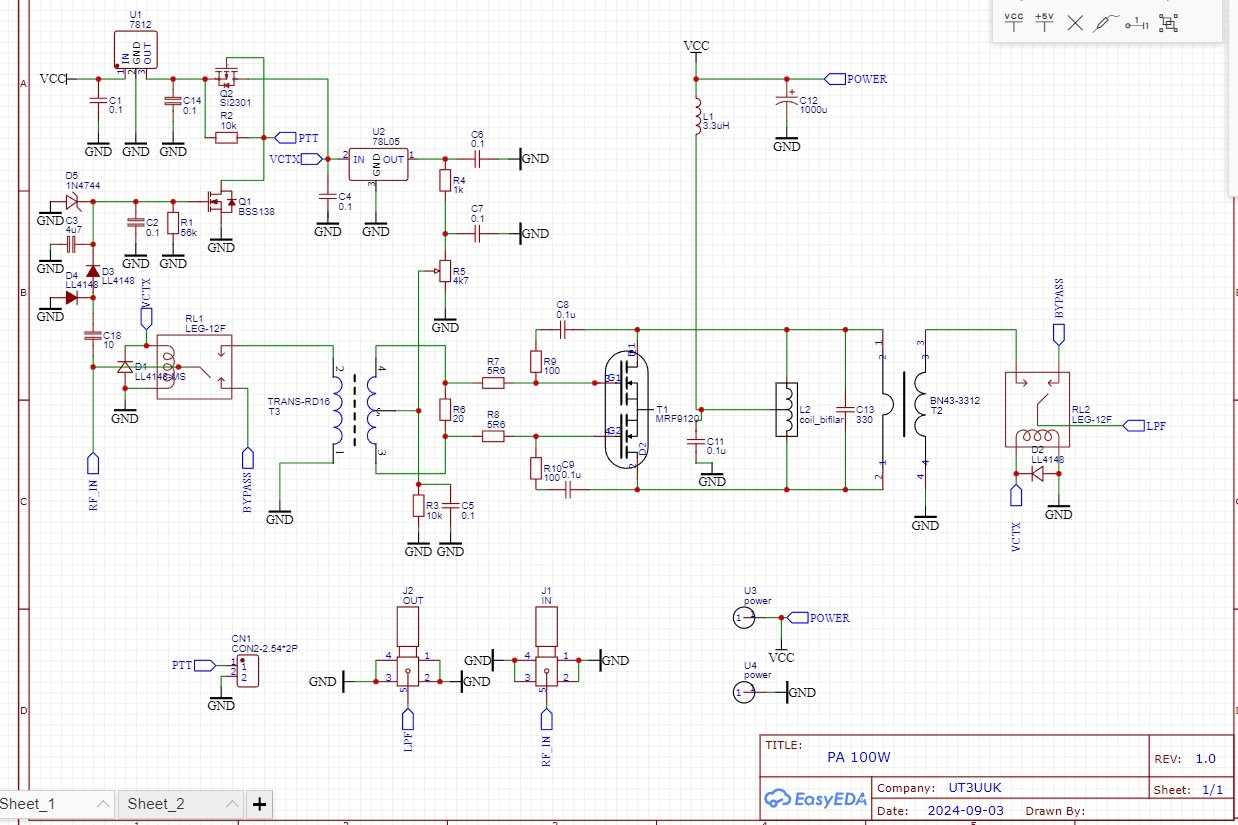Pick the No Connect flag X tool
1238x825 pixels.
click(x=1075, y=22)
